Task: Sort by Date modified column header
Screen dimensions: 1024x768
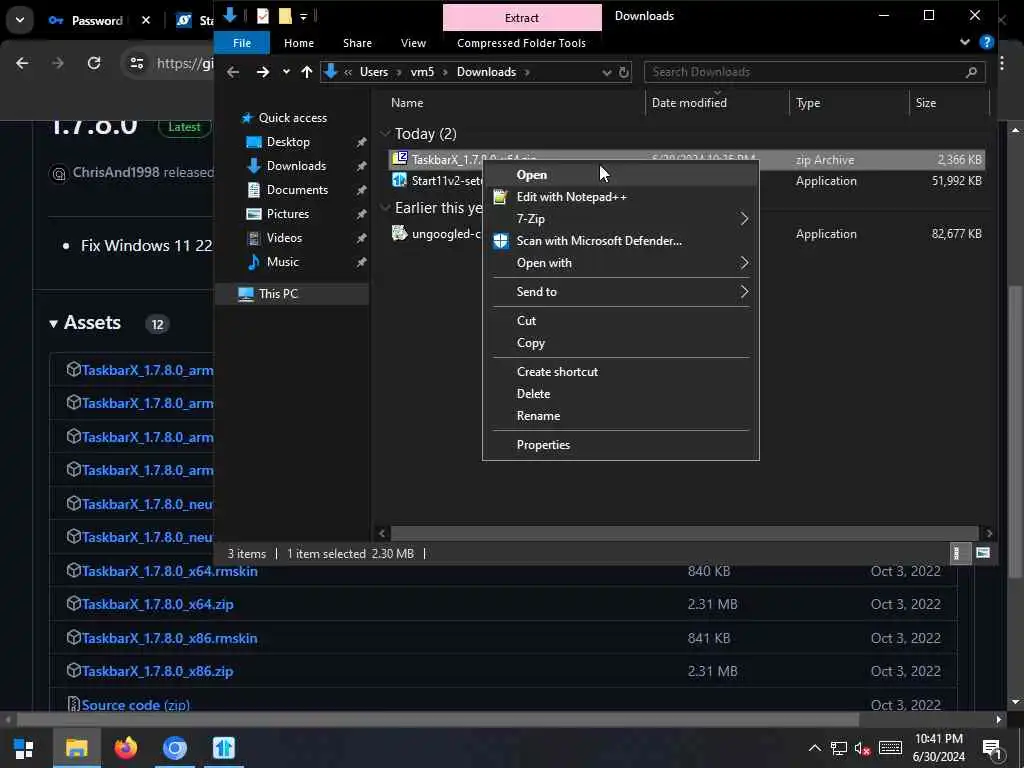Action: pyautogui.click(x=689, y=103)
